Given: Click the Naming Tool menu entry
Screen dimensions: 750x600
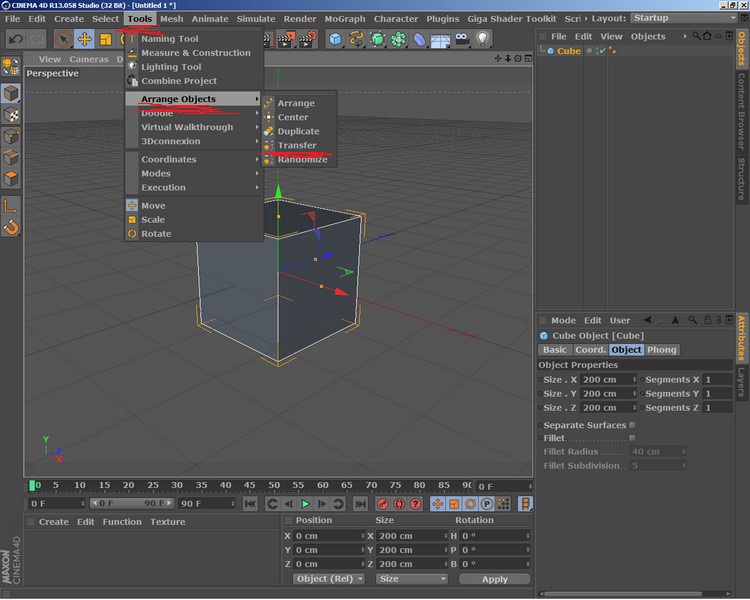Looking at the screenshot, I should click(x=169, y=39).
